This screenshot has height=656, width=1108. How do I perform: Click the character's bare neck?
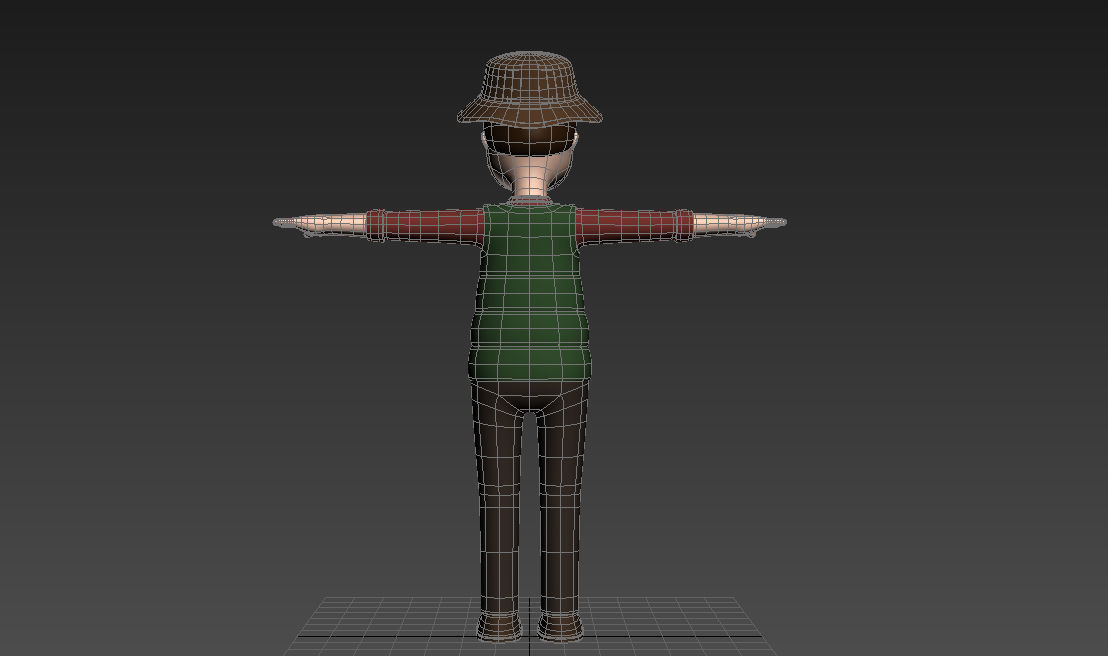coord(530,182)
